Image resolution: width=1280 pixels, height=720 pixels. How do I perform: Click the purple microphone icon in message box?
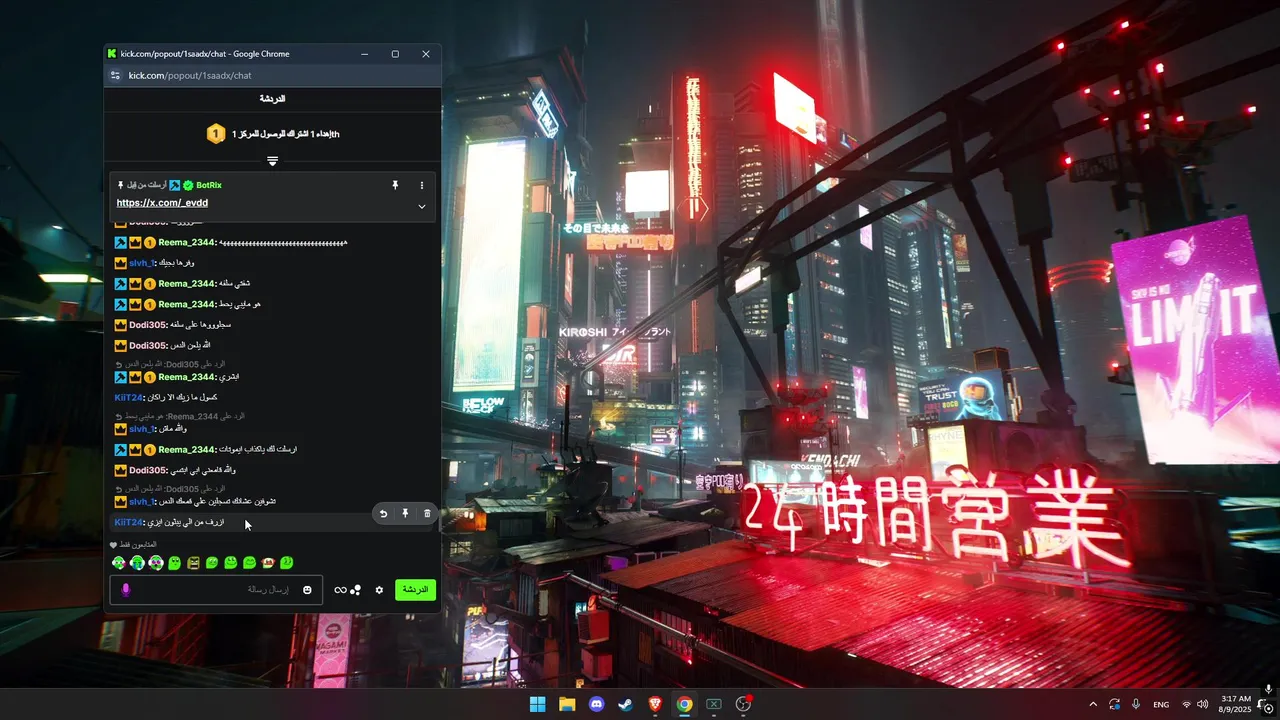tap(126, 590)
